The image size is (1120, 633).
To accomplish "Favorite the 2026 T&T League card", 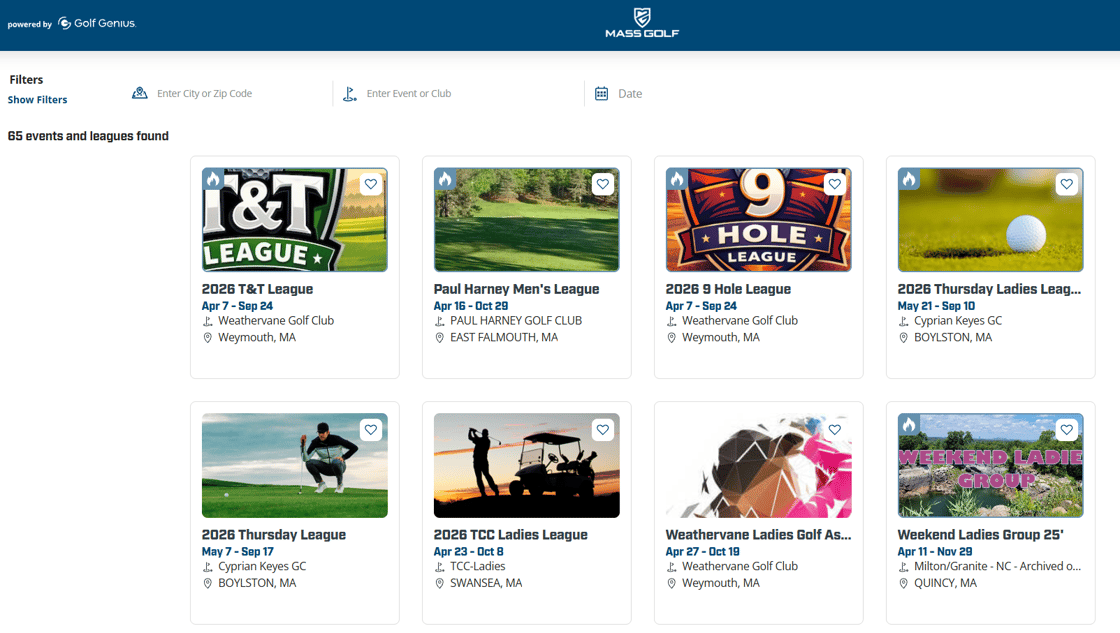I will tap(371, 184).
